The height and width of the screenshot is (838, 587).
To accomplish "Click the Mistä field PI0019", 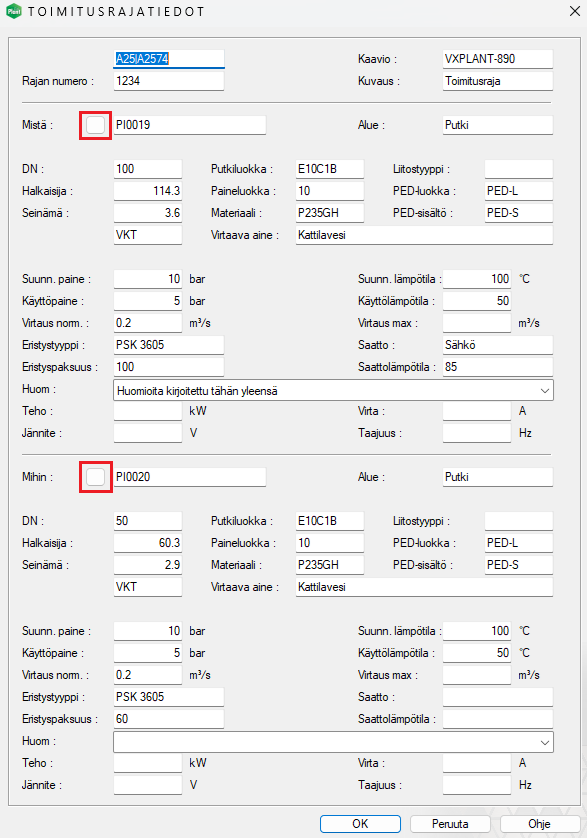I will (190, 125).
